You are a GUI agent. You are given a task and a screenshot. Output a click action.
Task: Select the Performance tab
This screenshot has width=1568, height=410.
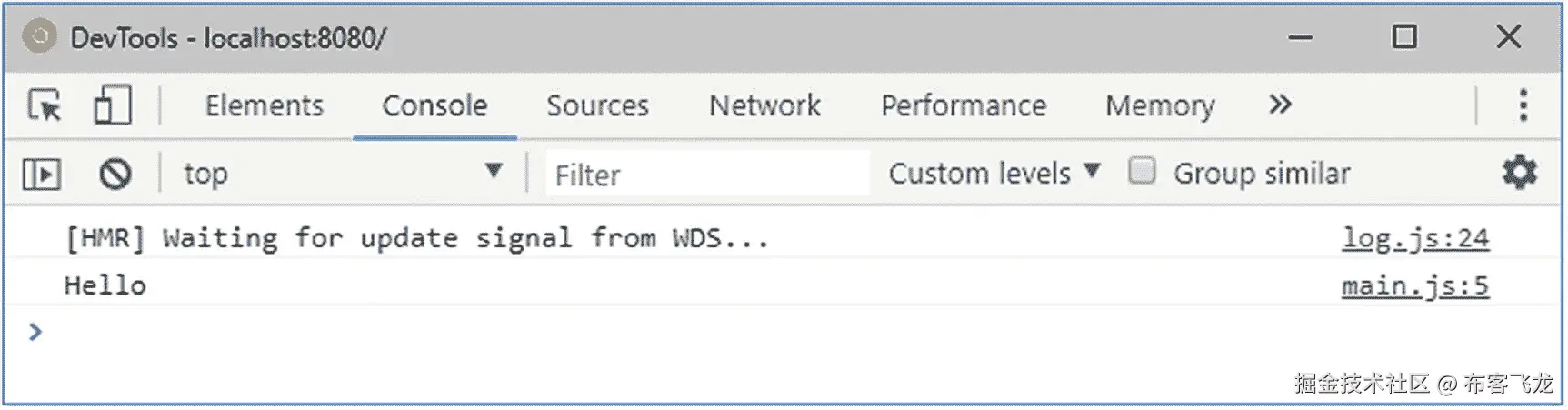(x=964, y=105)
